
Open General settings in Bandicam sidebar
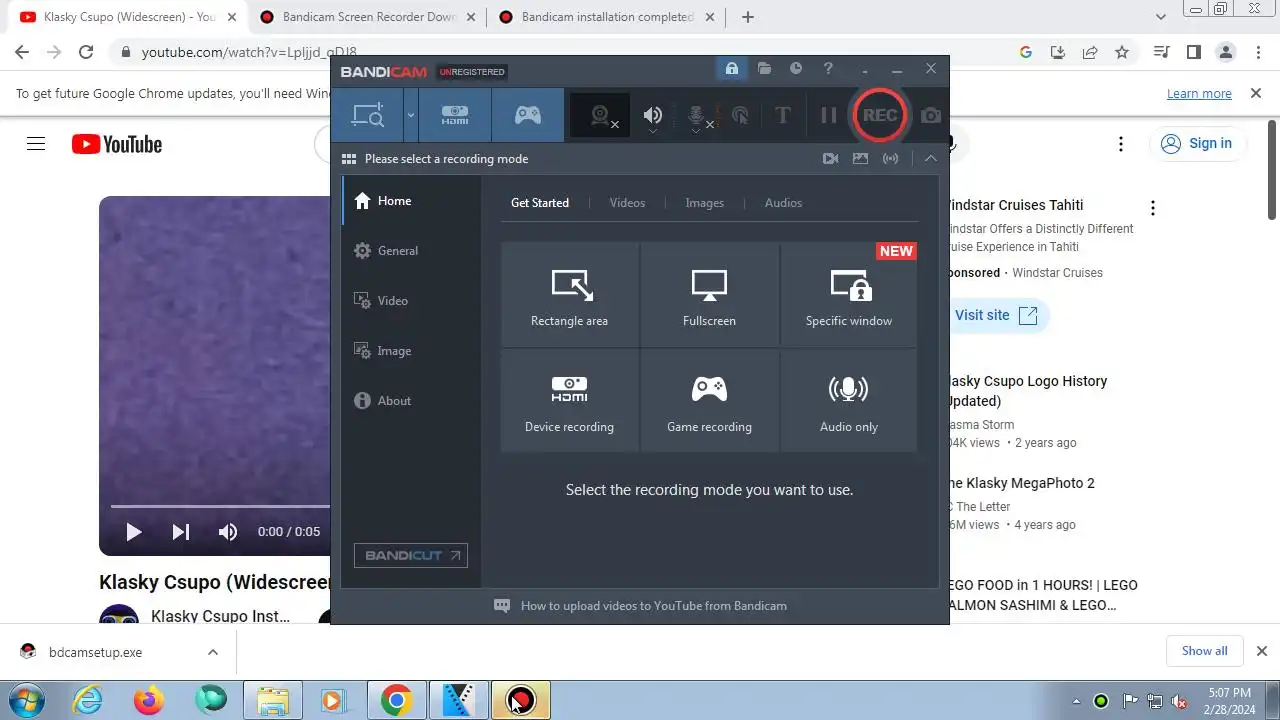411,251
